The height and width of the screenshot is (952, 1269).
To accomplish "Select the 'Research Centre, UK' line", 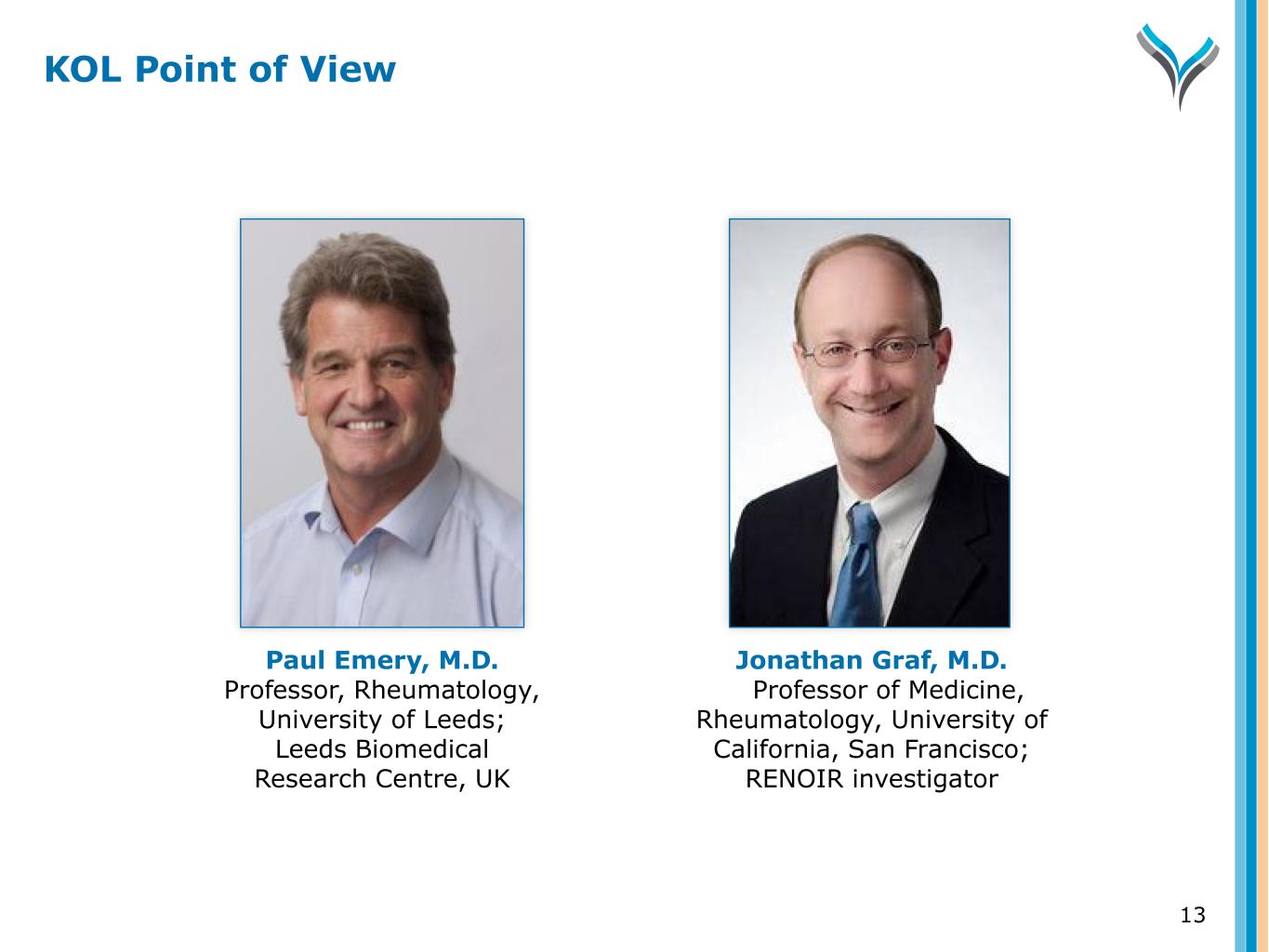I will (382, 779).
